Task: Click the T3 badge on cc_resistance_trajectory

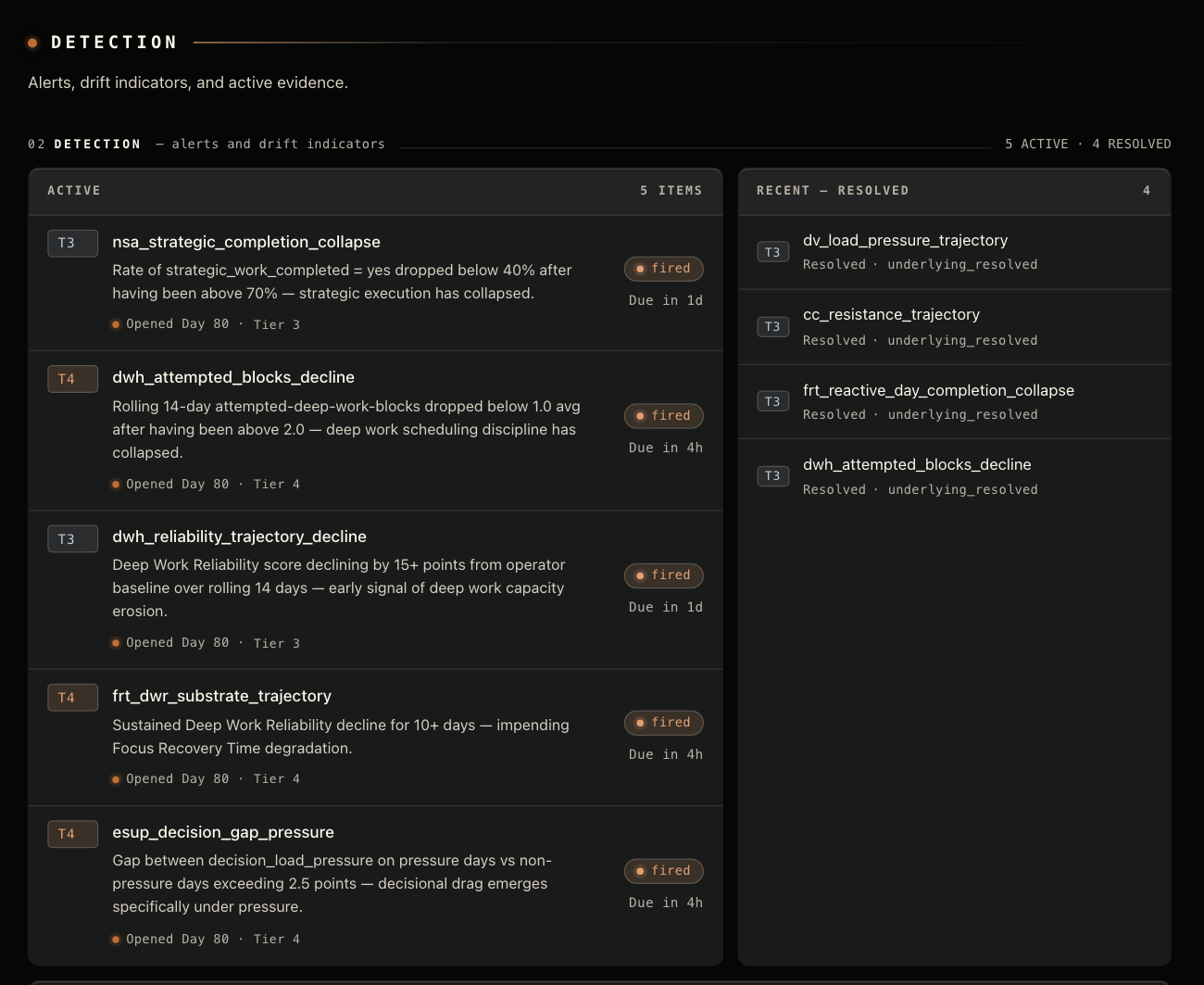Action: pyautogui.click(x=772, y=326)
